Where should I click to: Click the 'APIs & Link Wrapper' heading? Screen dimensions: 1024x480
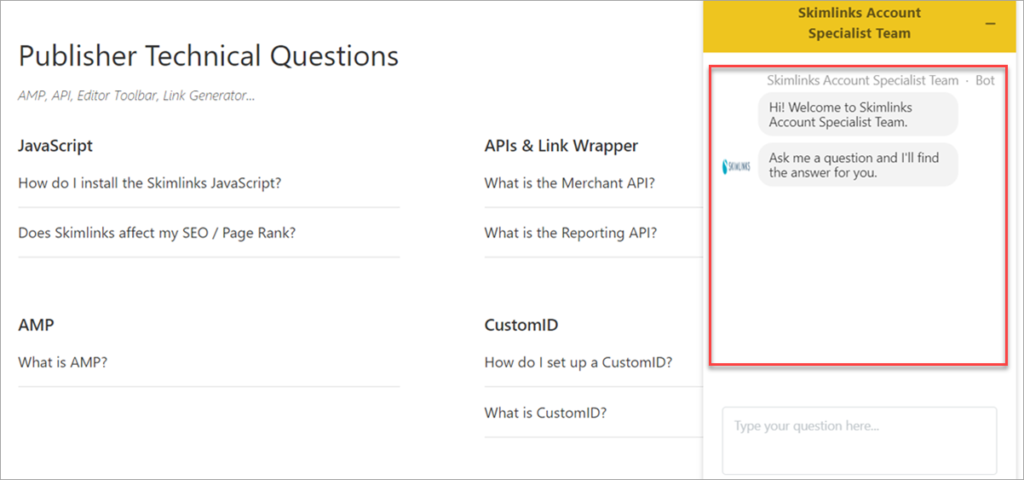click(561, 146)
